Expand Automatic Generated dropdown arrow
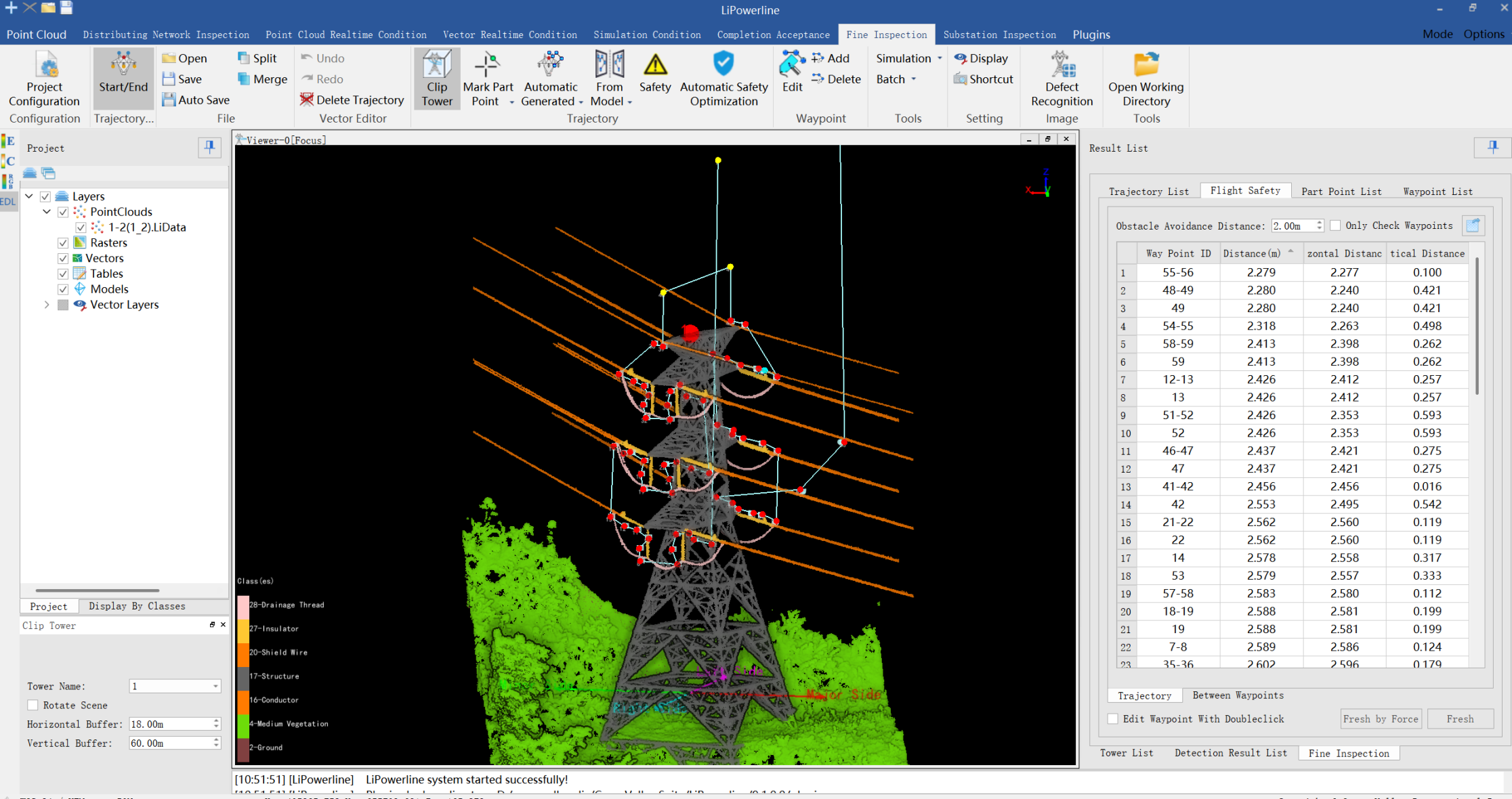The height and width of the screenshot is (799, 1512). (x=581, y=102)
